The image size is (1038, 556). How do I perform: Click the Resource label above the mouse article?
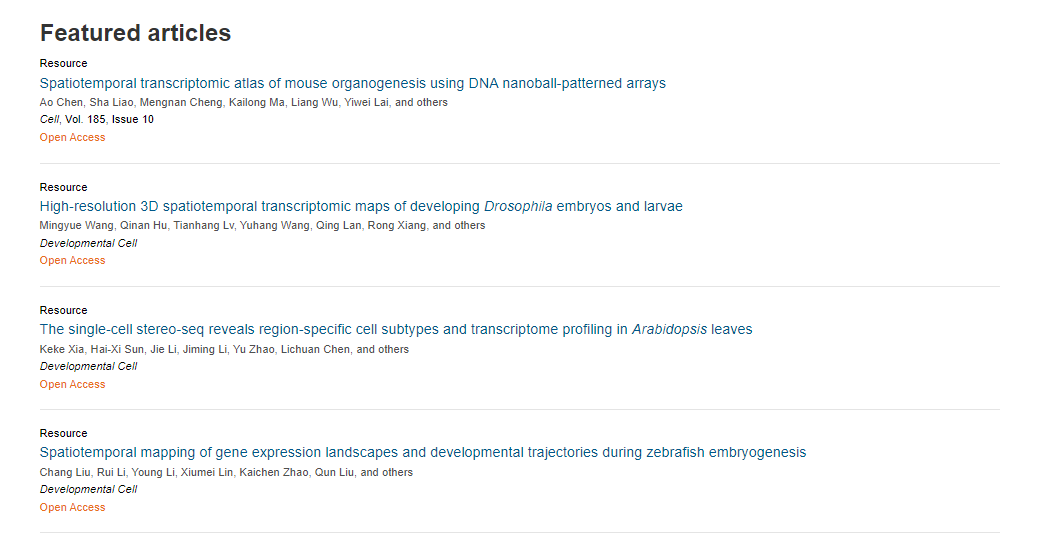[x=64, y=64]
